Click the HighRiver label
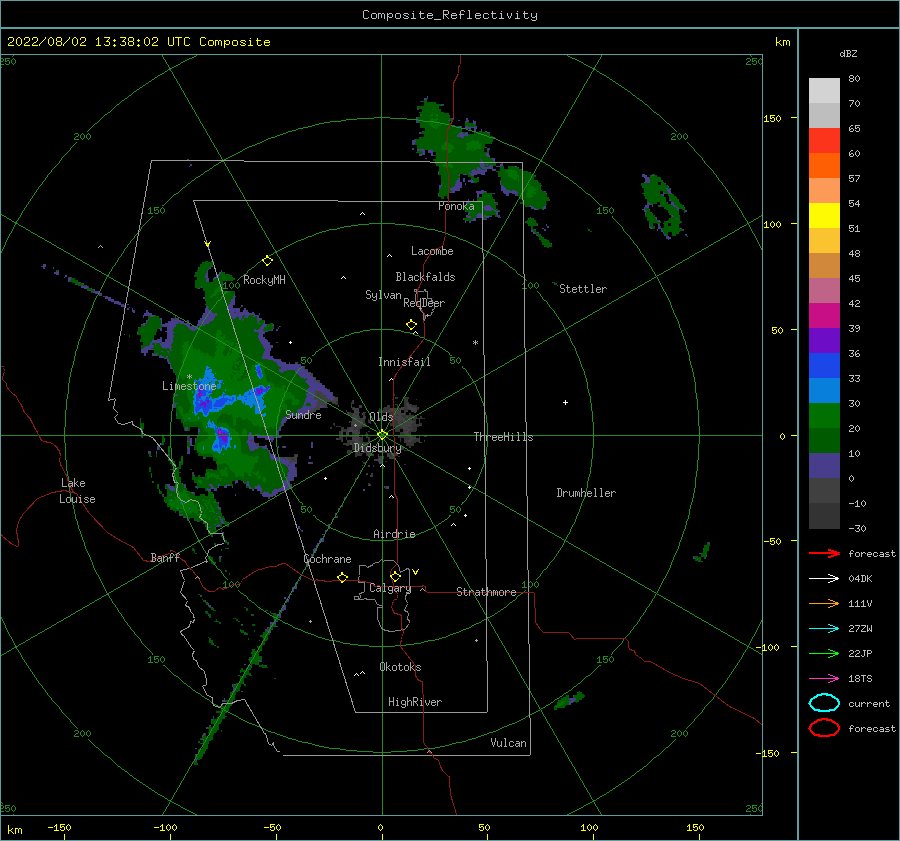Image resolution: width=900 pixels, height=841 pixels. pyautogui.click(x=415, y=702)
